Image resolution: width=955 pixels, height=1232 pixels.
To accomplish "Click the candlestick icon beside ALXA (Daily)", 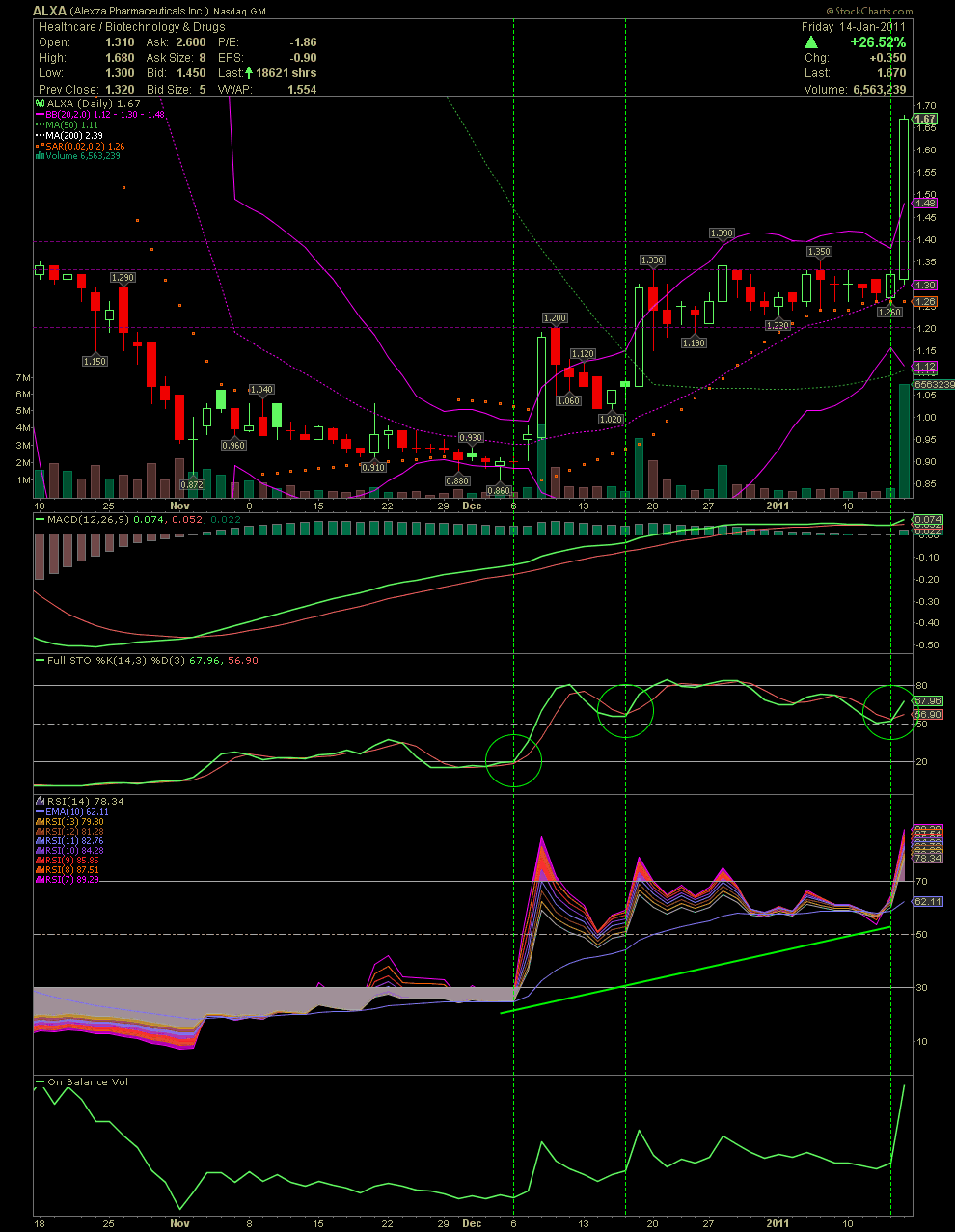I will pos(40,103).
